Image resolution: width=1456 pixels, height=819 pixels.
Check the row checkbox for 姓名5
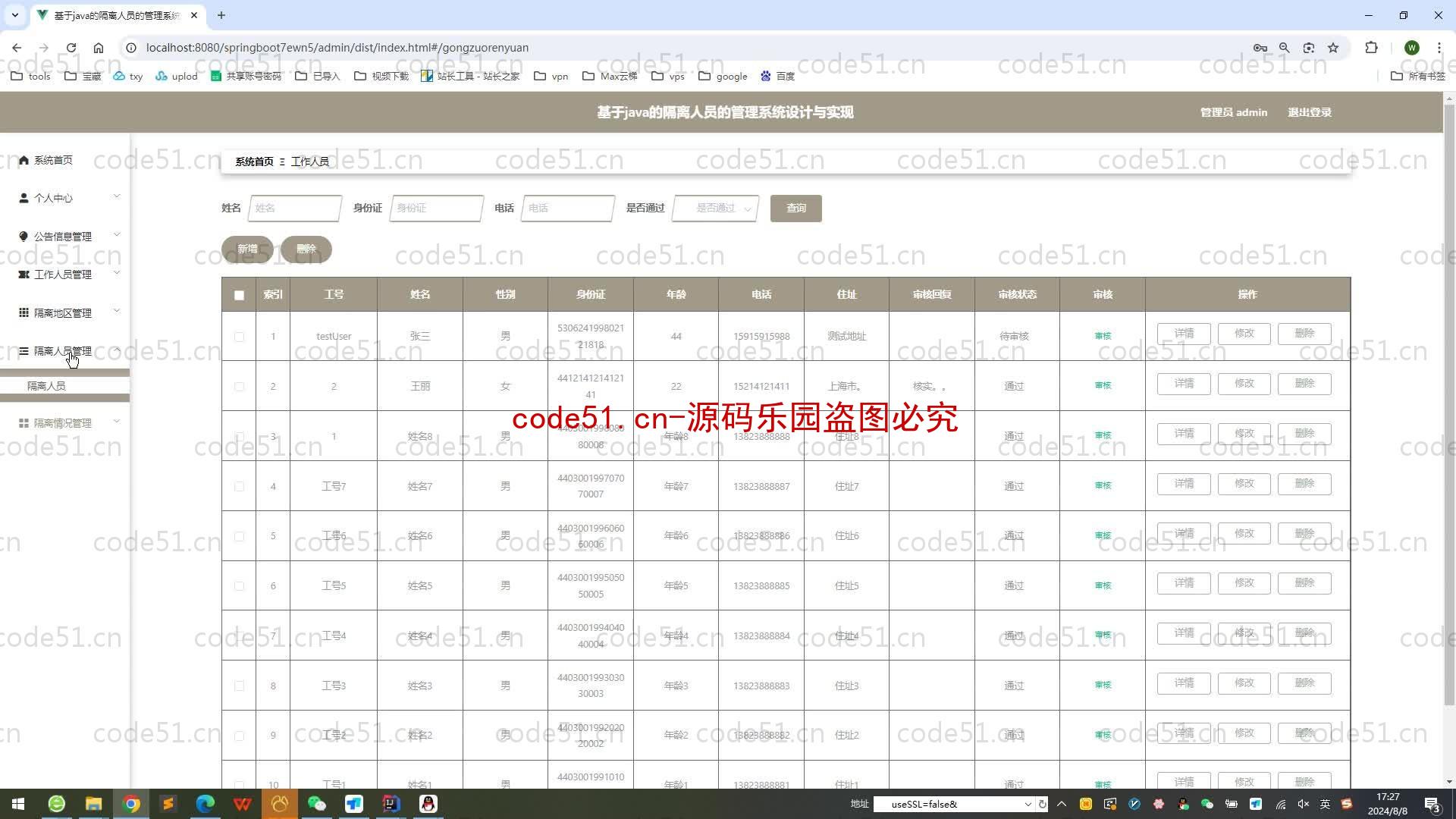239,586
